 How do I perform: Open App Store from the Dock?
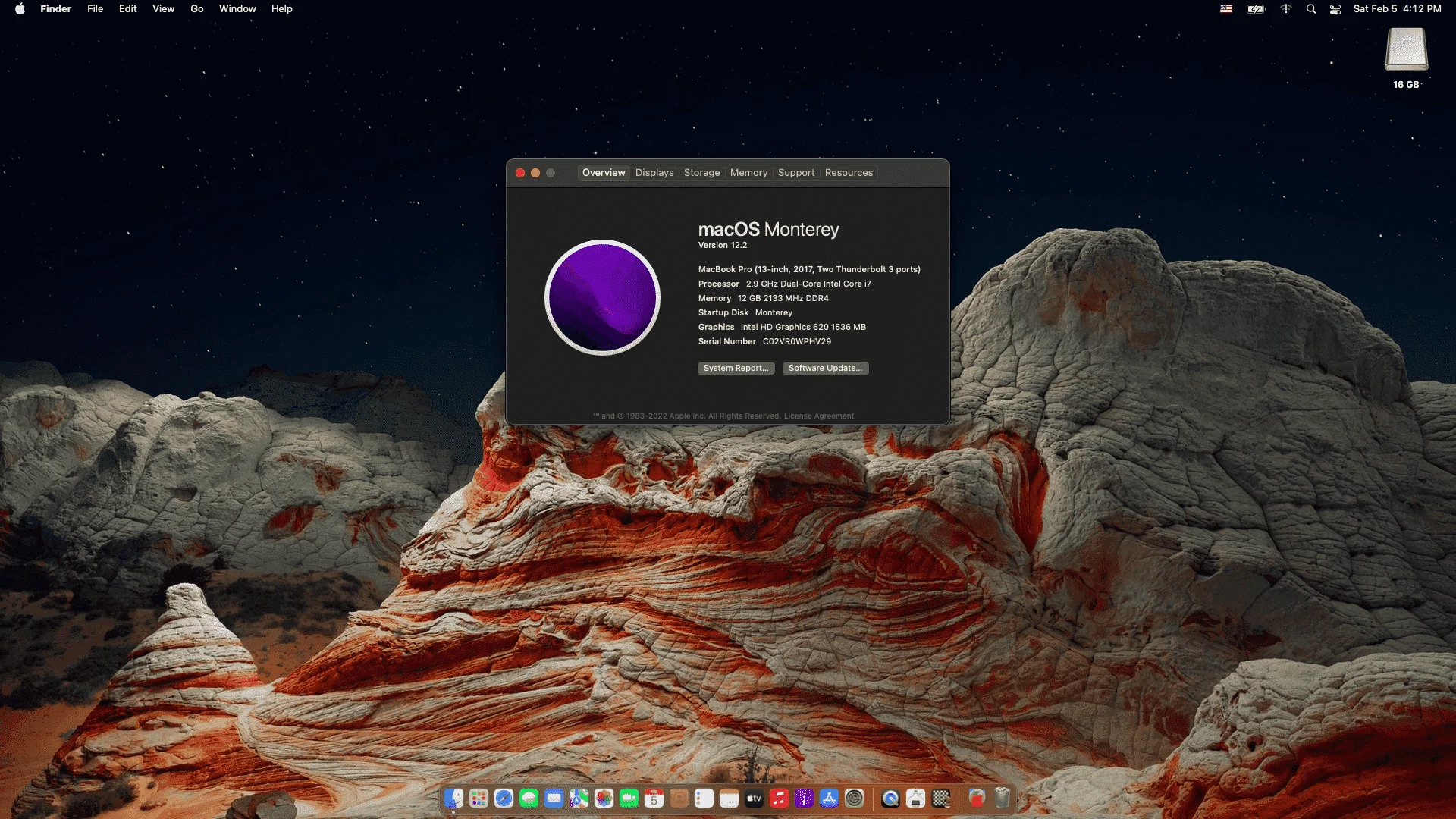[829, 798]
